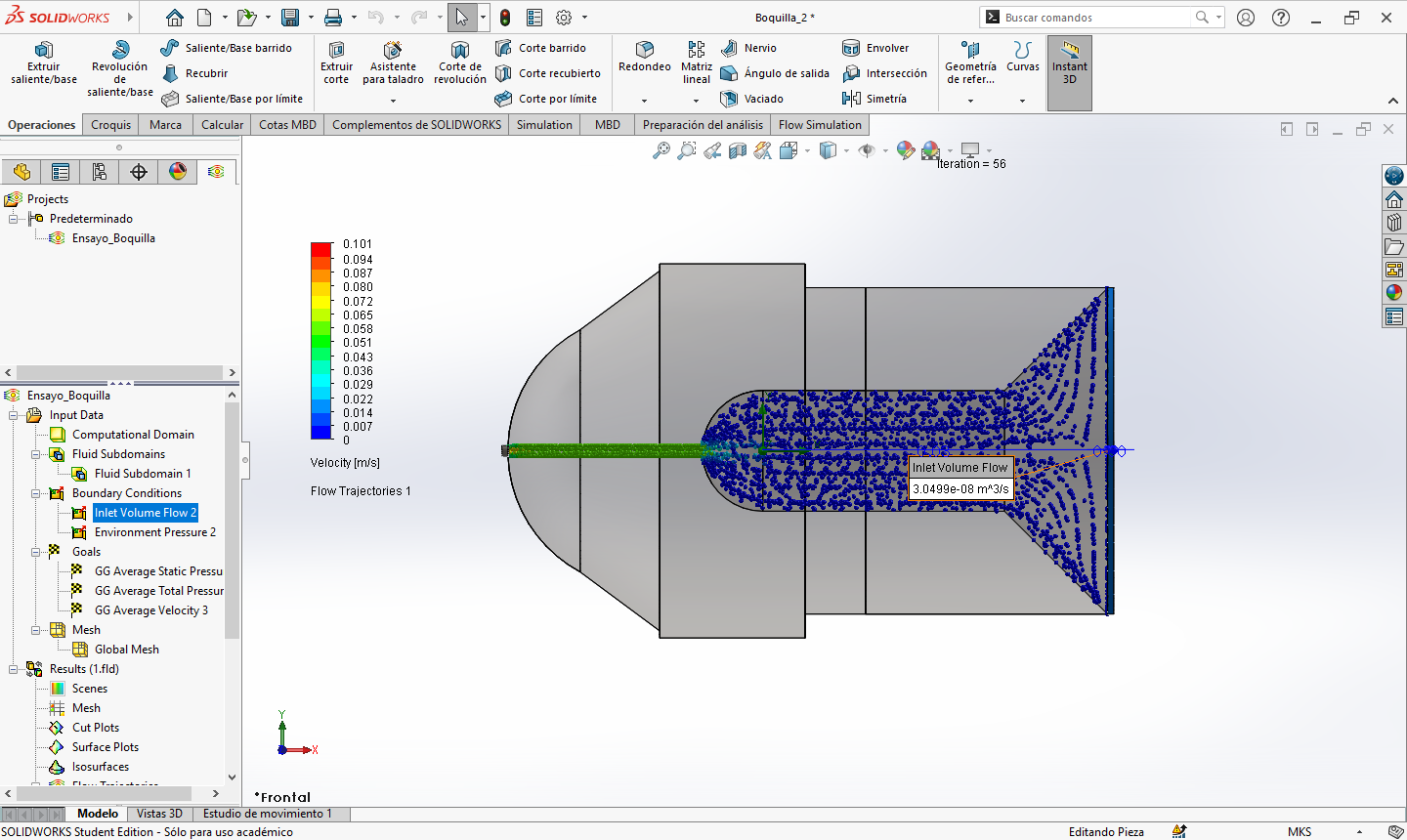Click Corte de revolución tool
The width and height of the screenshot is (1407, 840).
[x=460, y=63]
